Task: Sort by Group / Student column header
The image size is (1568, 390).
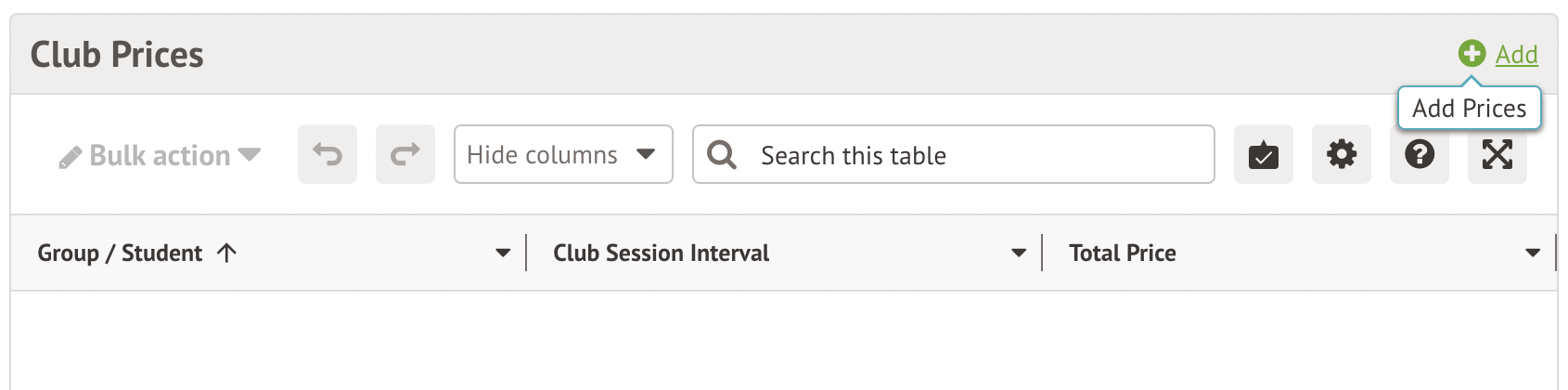Action: tap(120, 253)
